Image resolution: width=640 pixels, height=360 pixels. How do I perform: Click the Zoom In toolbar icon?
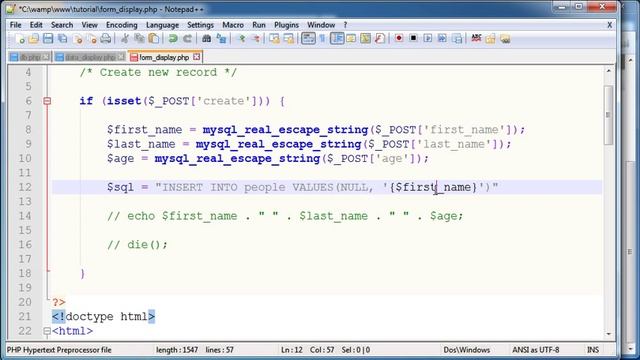(241, 39)
